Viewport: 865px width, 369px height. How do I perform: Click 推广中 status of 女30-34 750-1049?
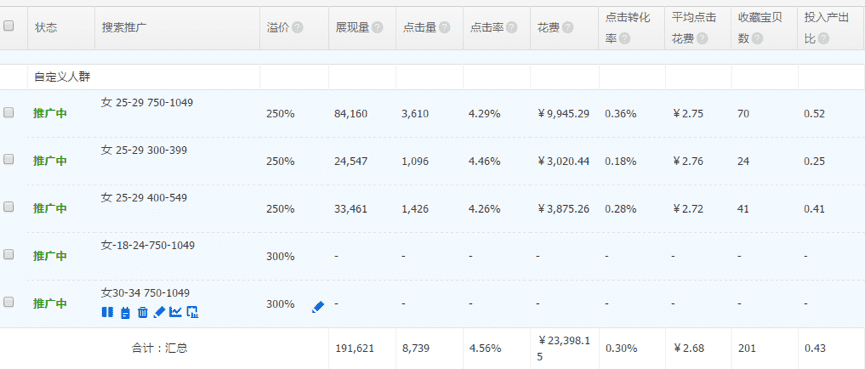click(x=50, y=304)
